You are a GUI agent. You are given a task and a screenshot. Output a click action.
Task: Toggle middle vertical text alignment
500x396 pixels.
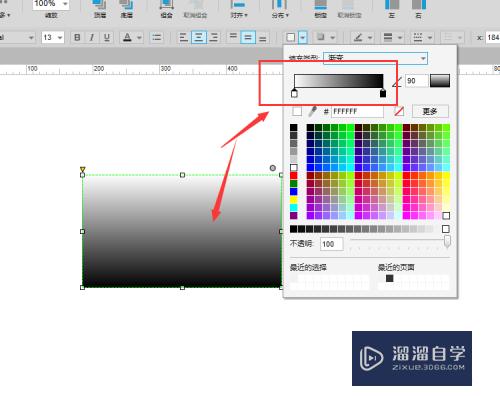pos(248,37)
